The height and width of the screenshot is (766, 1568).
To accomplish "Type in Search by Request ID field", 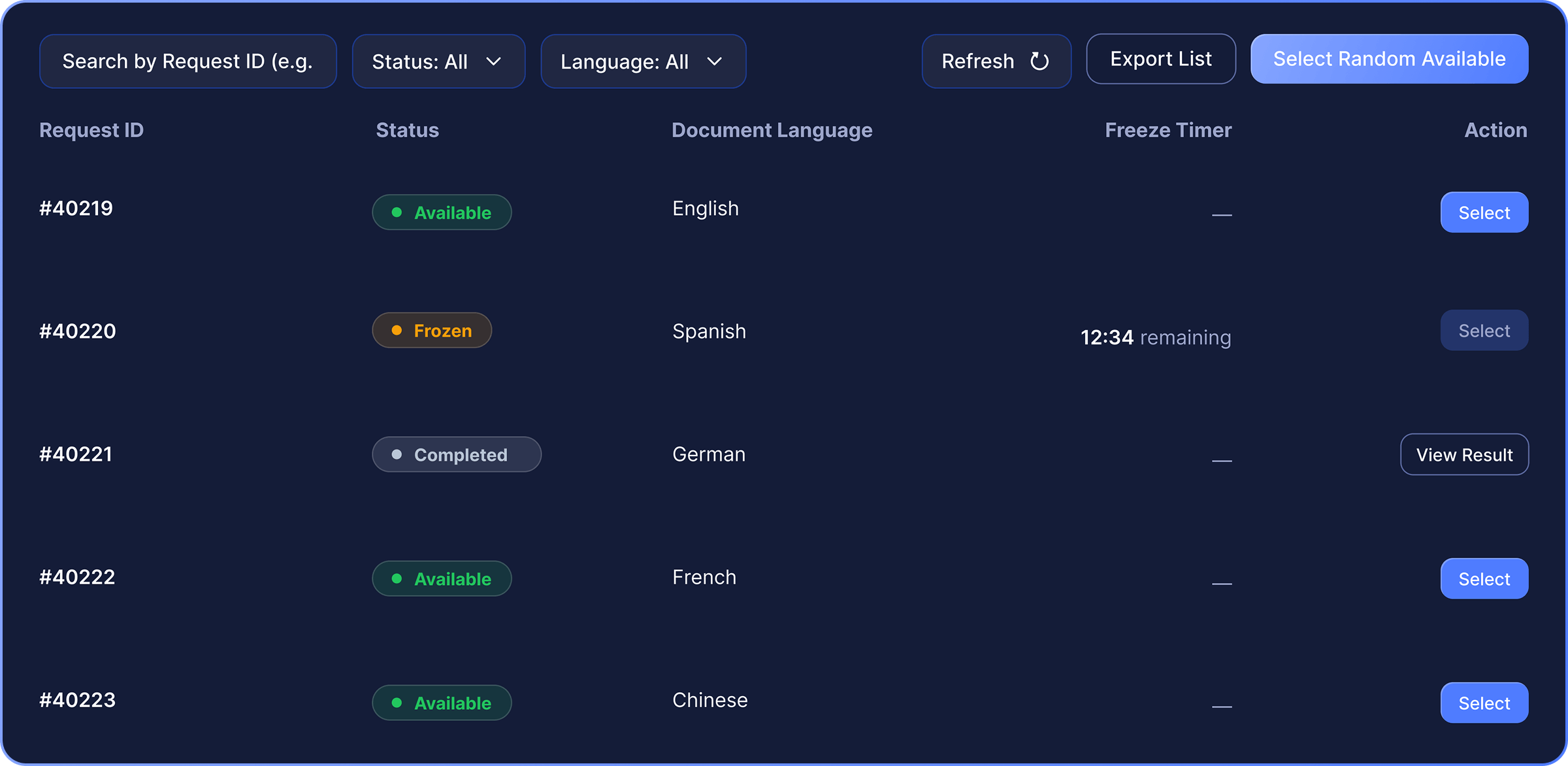I will coord(188,61).
